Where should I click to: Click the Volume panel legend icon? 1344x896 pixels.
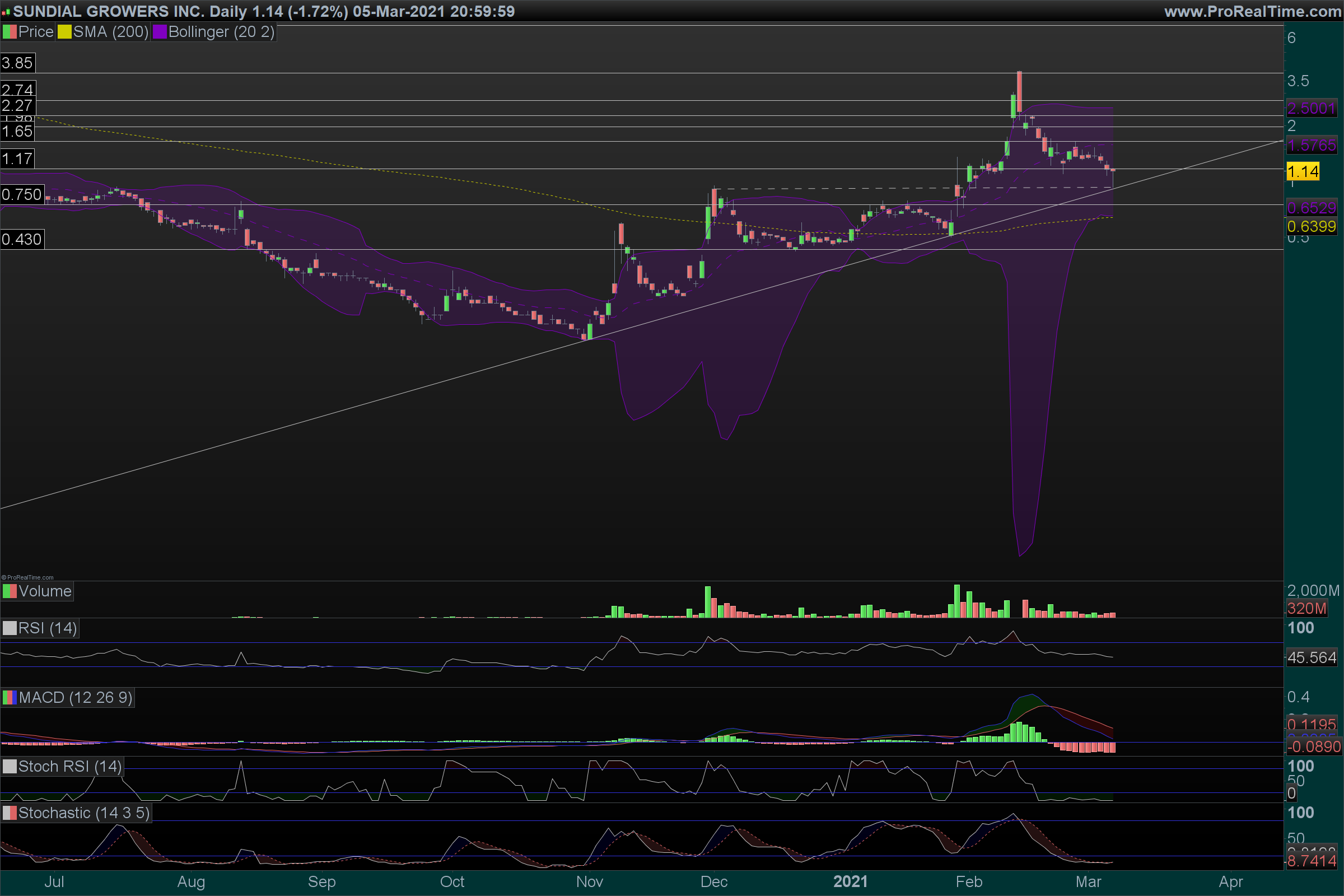(10, 591)
